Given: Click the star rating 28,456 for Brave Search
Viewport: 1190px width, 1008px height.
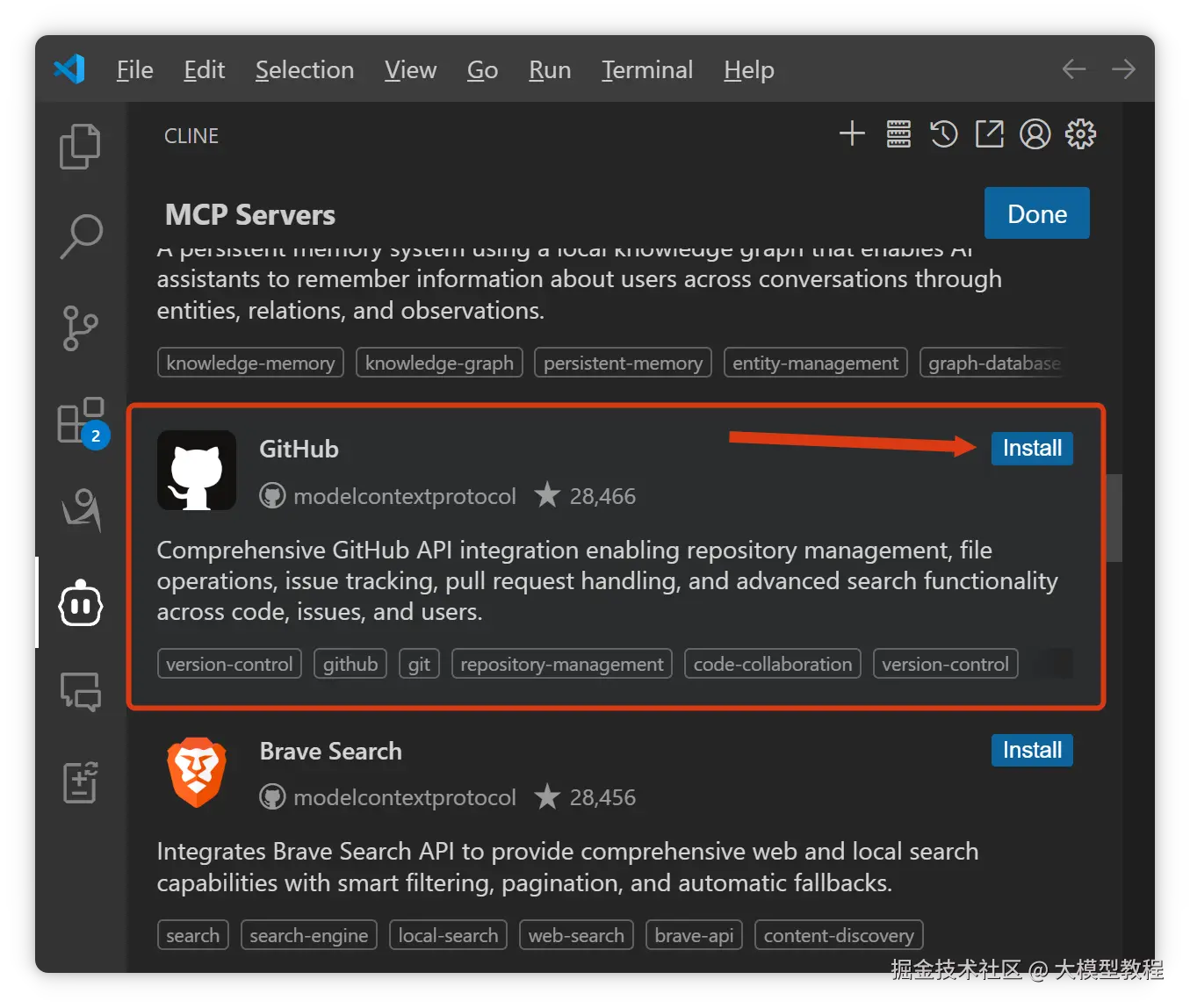Looking at the screenshot, I should pos(585,797).
